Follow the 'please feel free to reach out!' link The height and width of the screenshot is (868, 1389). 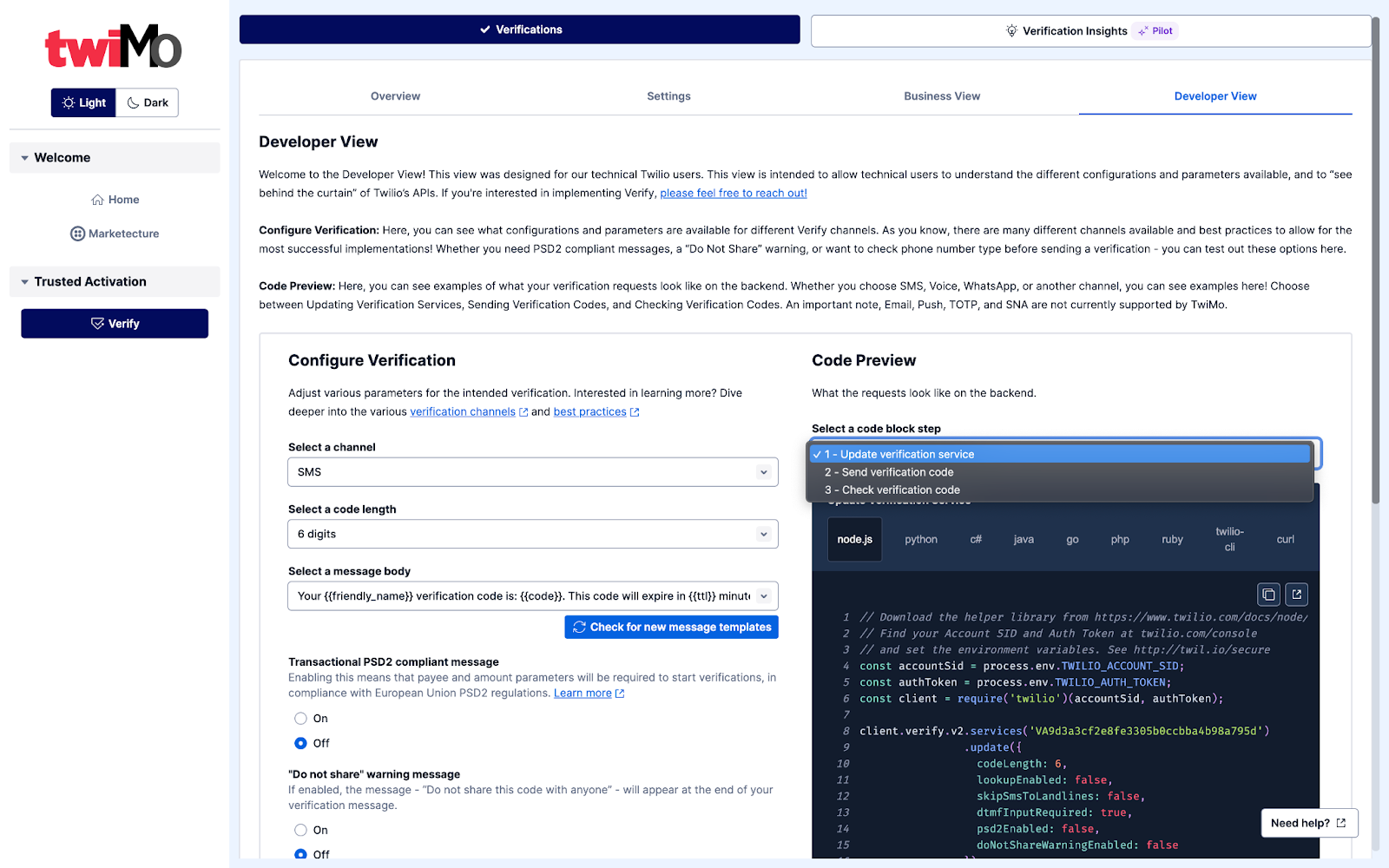[x=734, y=194]
